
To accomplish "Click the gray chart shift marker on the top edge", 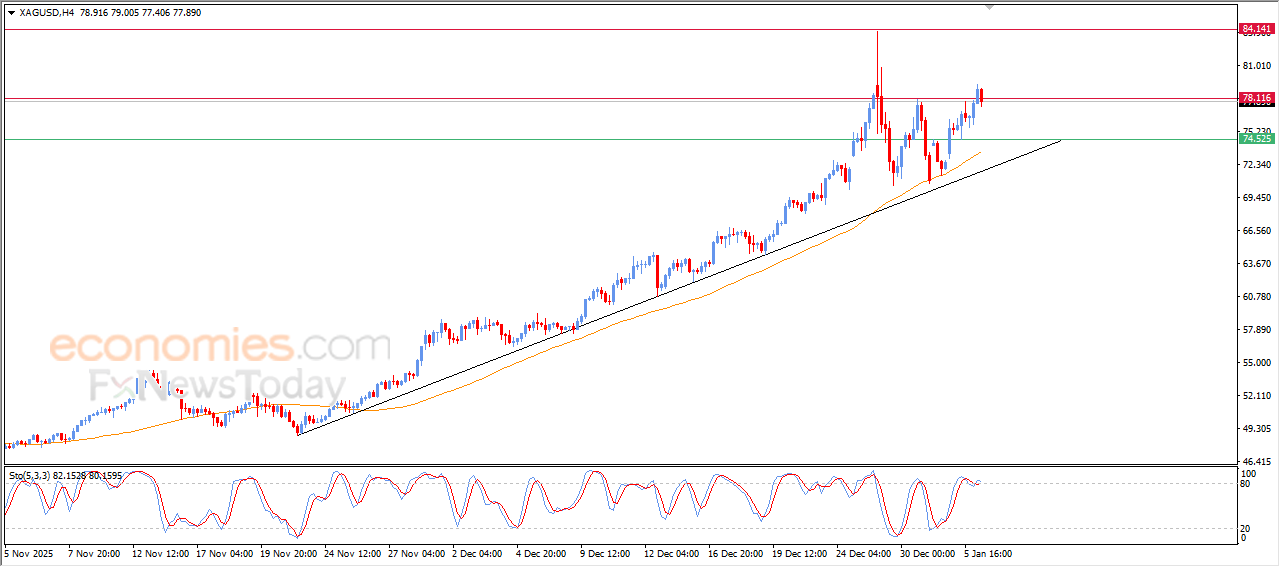I will (990, 7).
